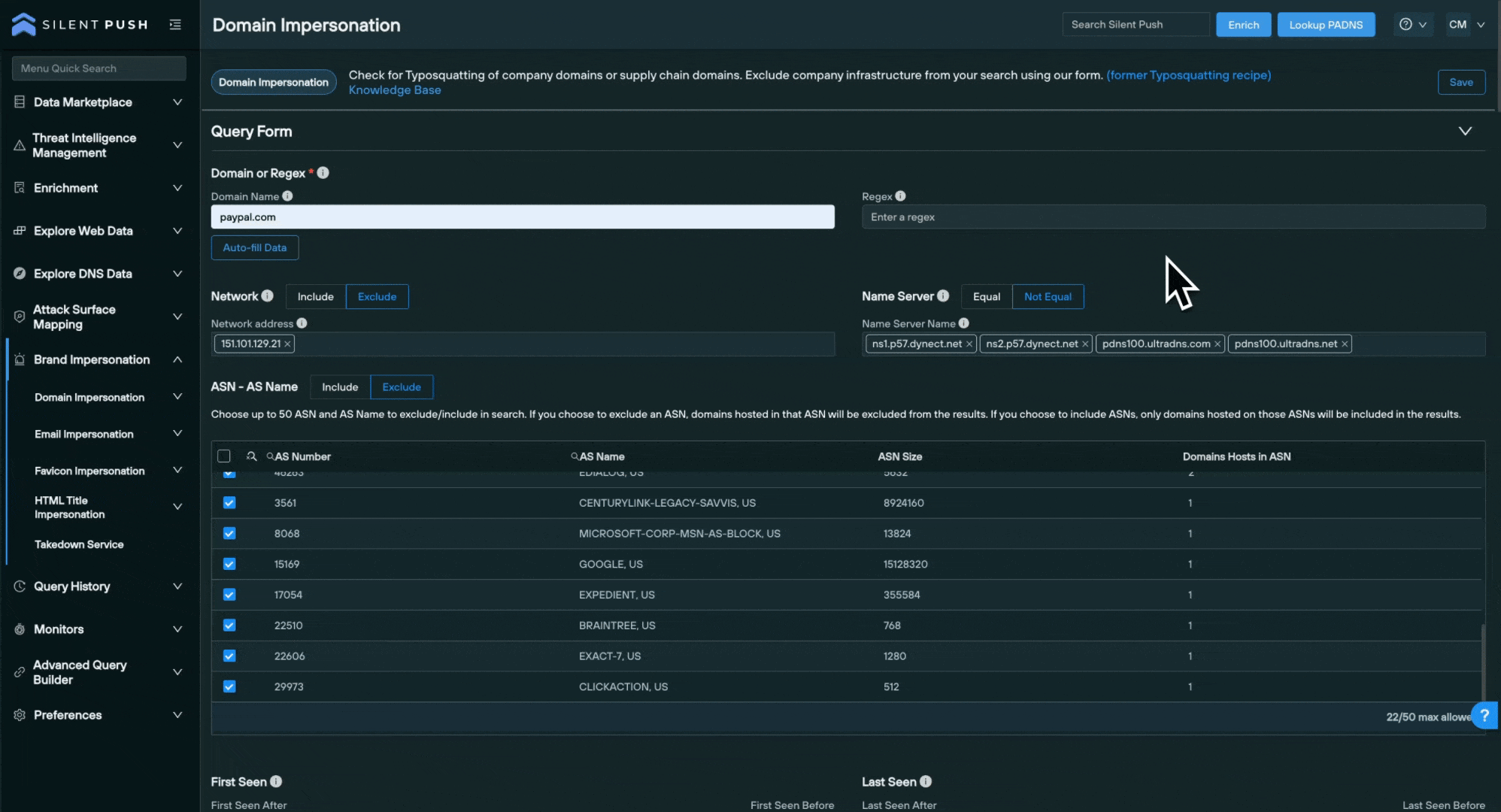Open the CM user account dropdown
The image size is (1501, 812).
pyautogui.click(x=1466, y=24)
